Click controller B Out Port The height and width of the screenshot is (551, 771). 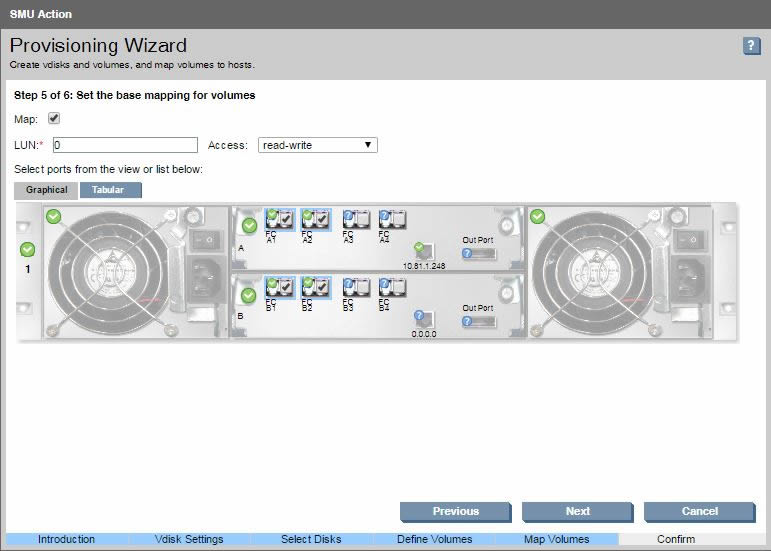tap(478, 321)
